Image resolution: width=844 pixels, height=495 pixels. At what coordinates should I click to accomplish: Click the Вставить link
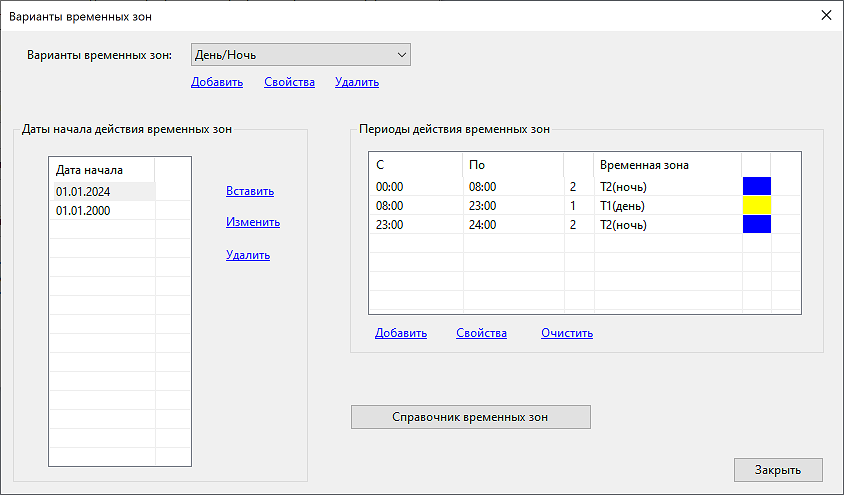click(x=250, y=191)
